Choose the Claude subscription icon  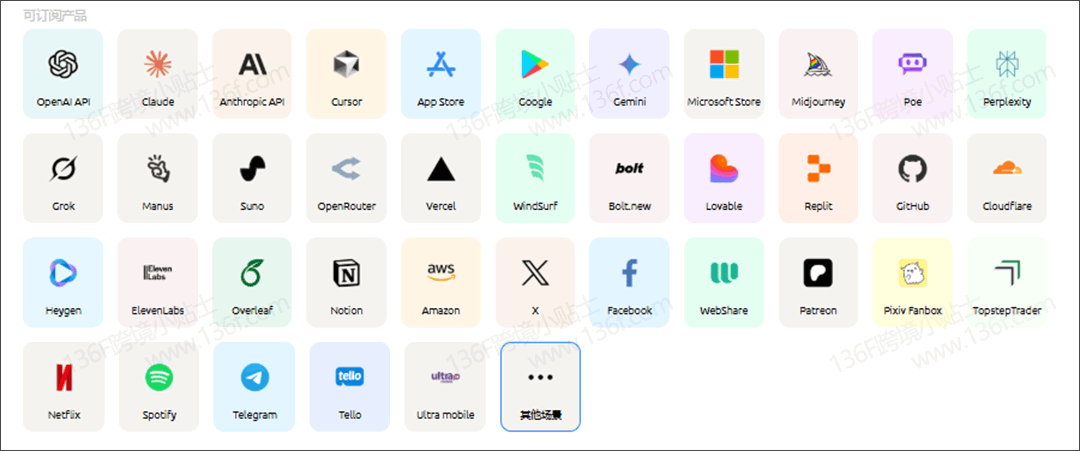click(x=158, y=64)
